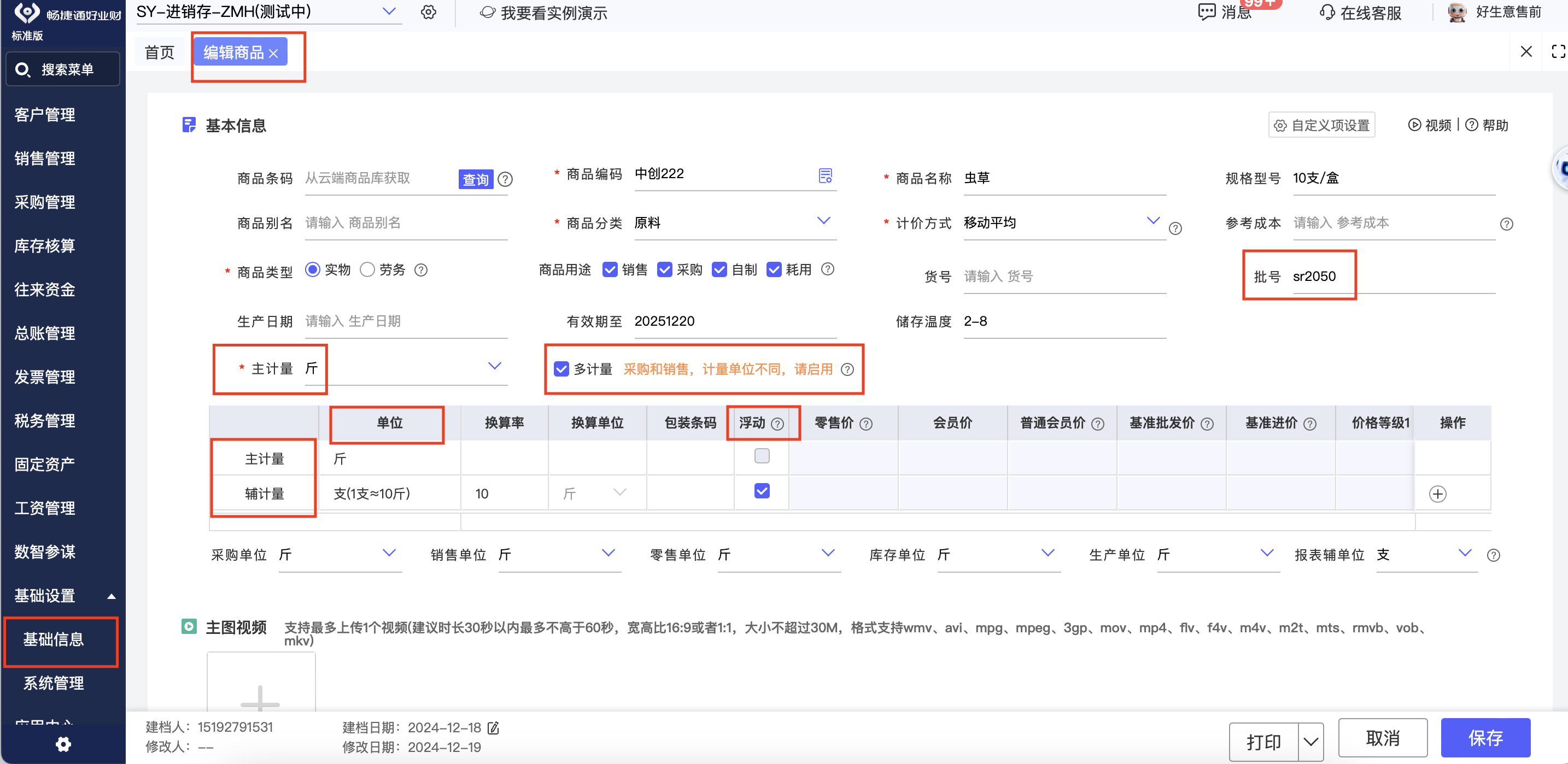Click the gear icon at sidebar bottom

click(x=63, y=744)
